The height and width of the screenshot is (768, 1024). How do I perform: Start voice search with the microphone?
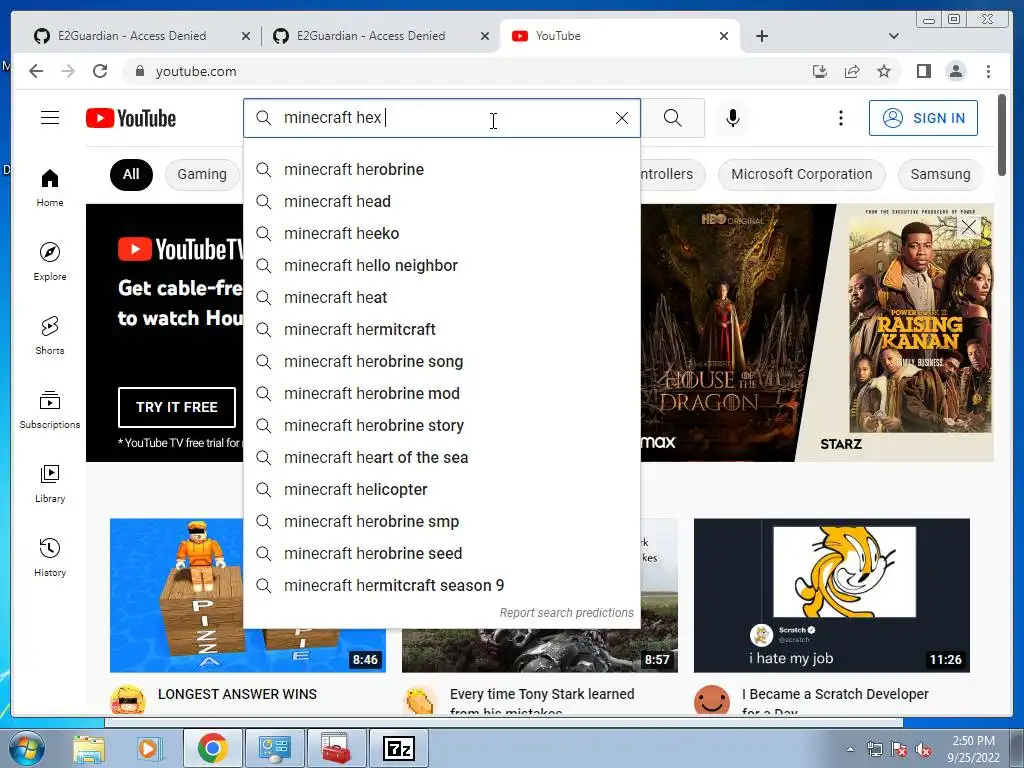click(733, 118)
